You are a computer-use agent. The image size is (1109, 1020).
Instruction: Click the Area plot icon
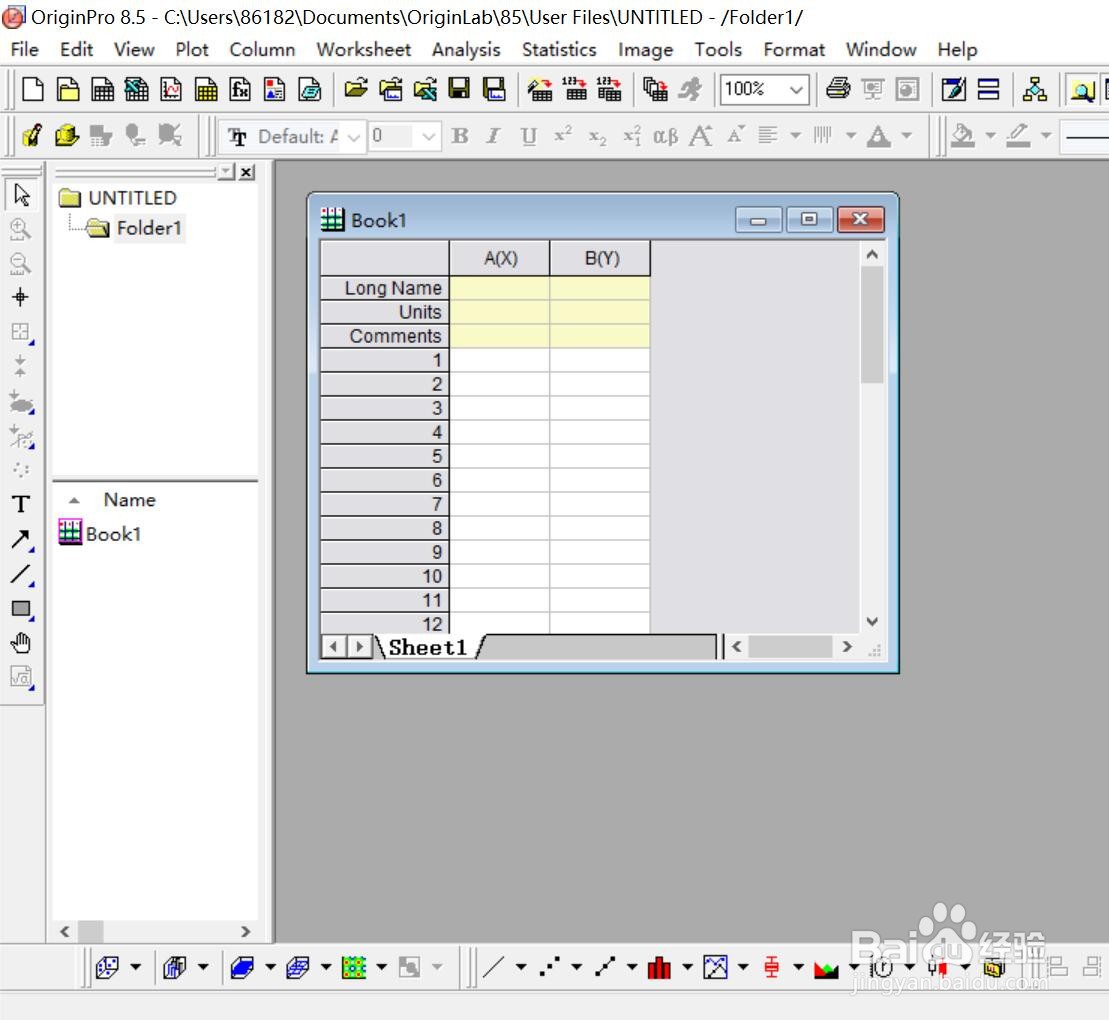[826, 967]
